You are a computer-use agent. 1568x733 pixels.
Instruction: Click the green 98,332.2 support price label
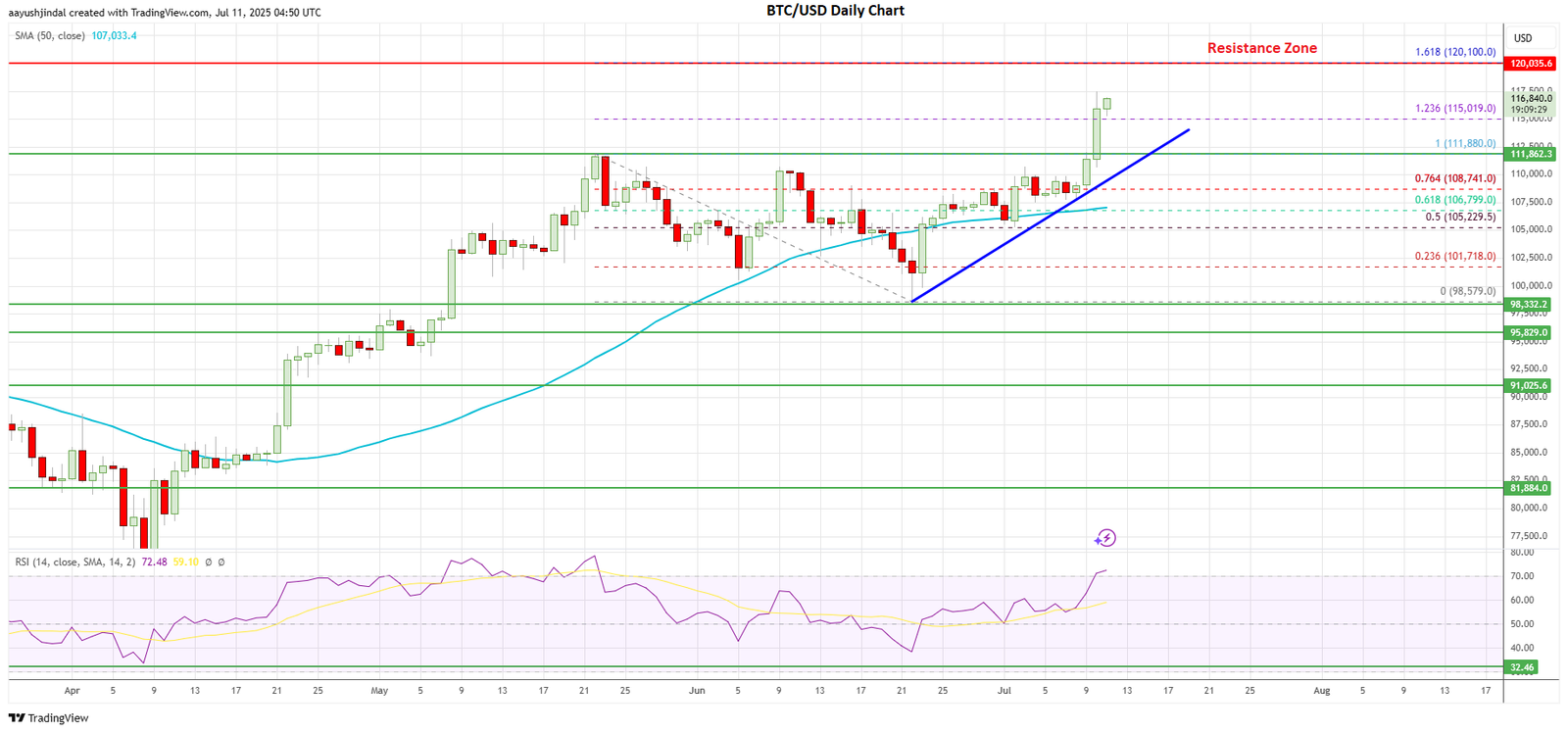point(1528,305)
